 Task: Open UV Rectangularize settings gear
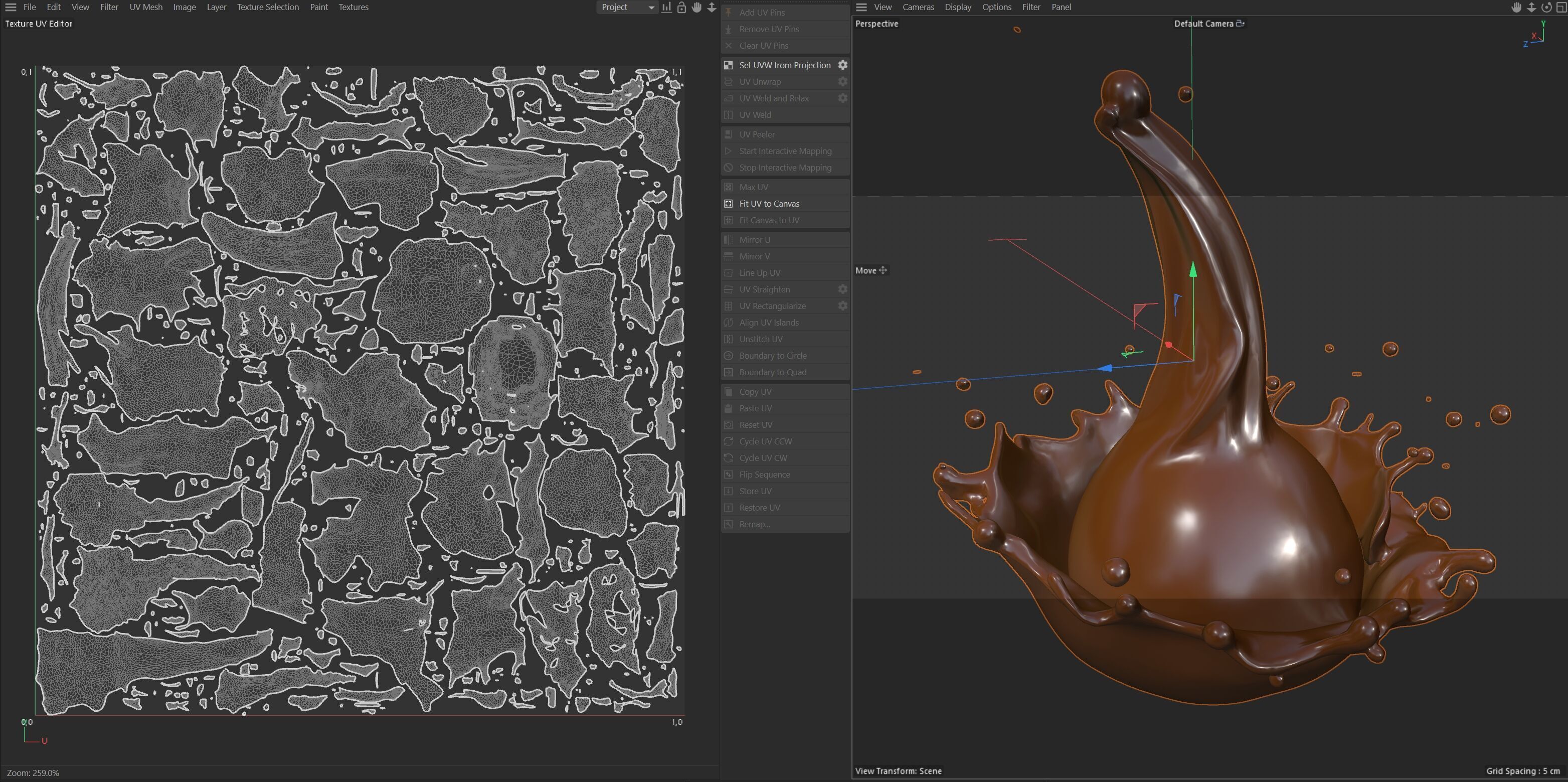click(x=842, y=306)
